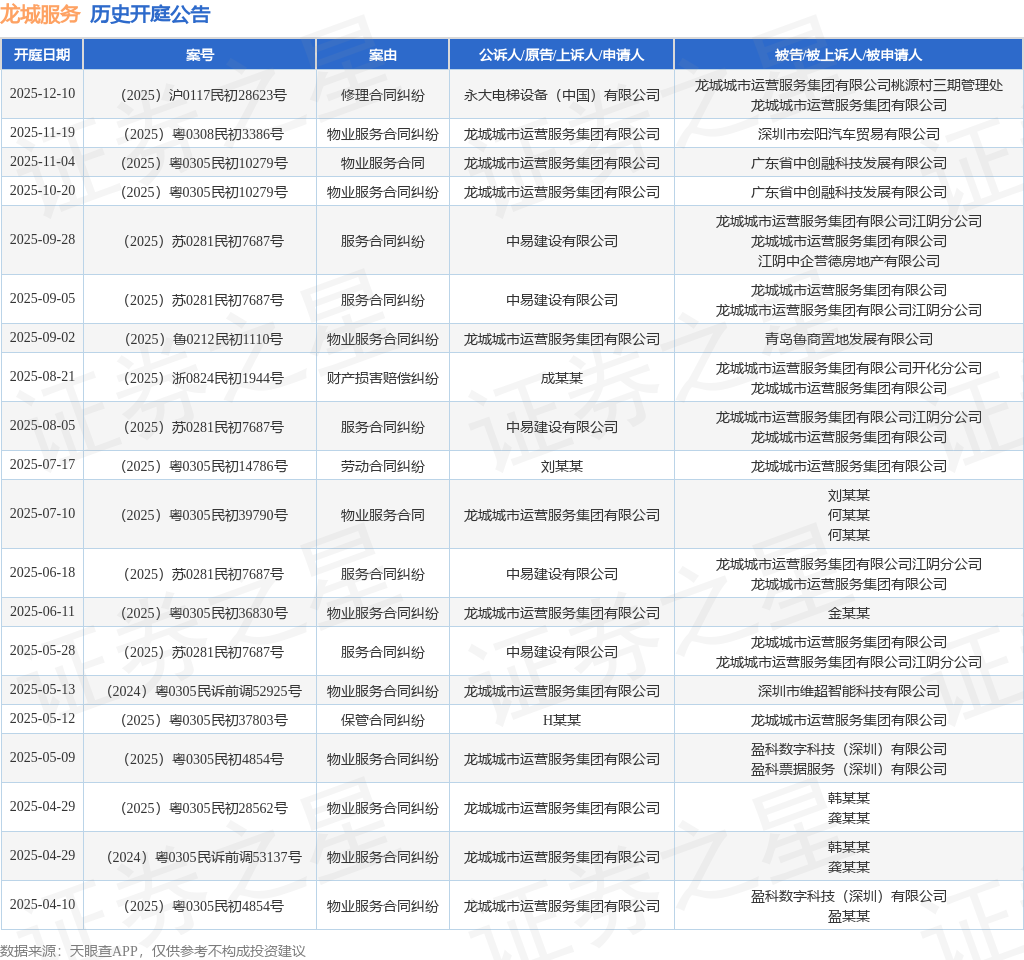Click the 公诉人/原告/上诉人/申请人 column header

point(562,55)
